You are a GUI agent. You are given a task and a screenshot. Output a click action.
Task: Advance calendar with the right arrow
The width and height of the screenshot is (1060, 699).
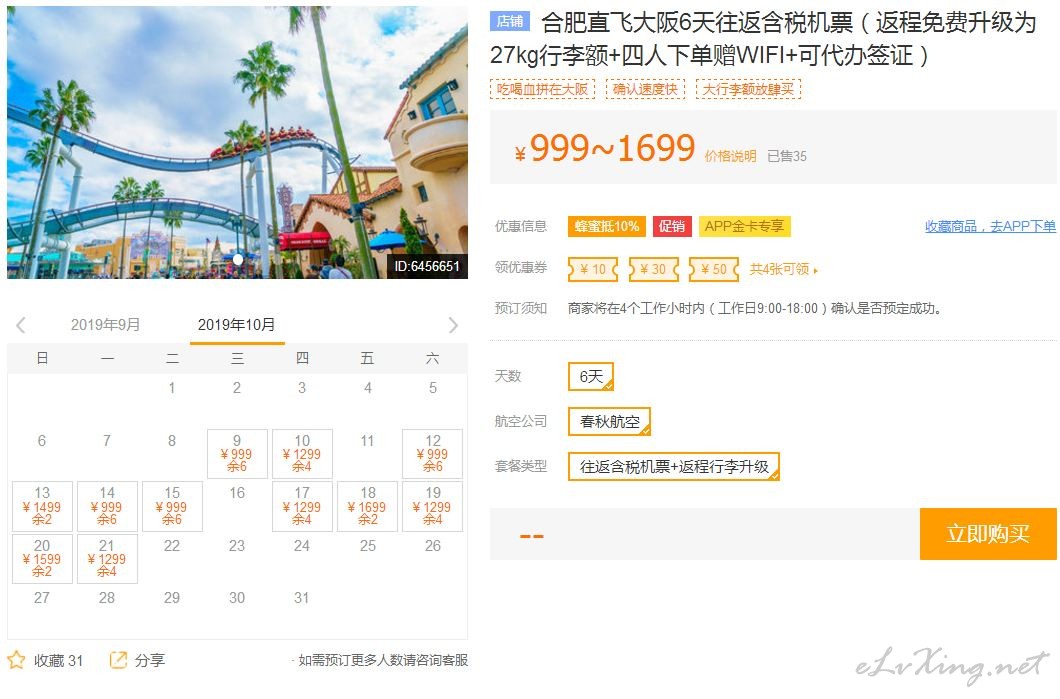coord(453,325)
